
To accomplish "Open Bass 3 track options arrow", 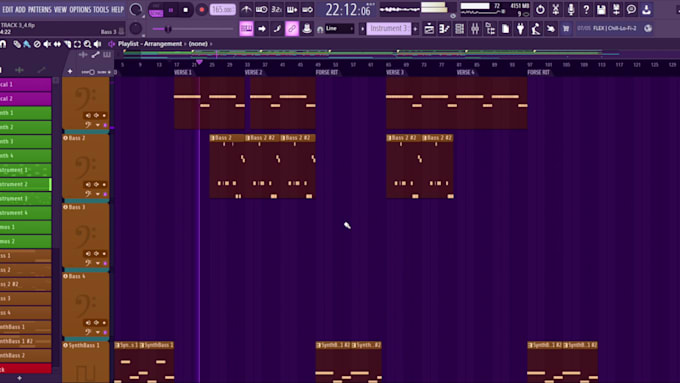I will pos(98,263).
